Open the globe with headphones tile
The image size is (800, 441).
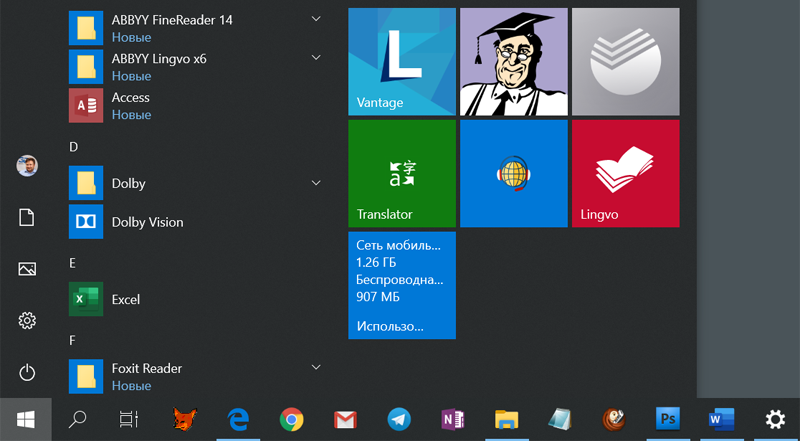513,173
